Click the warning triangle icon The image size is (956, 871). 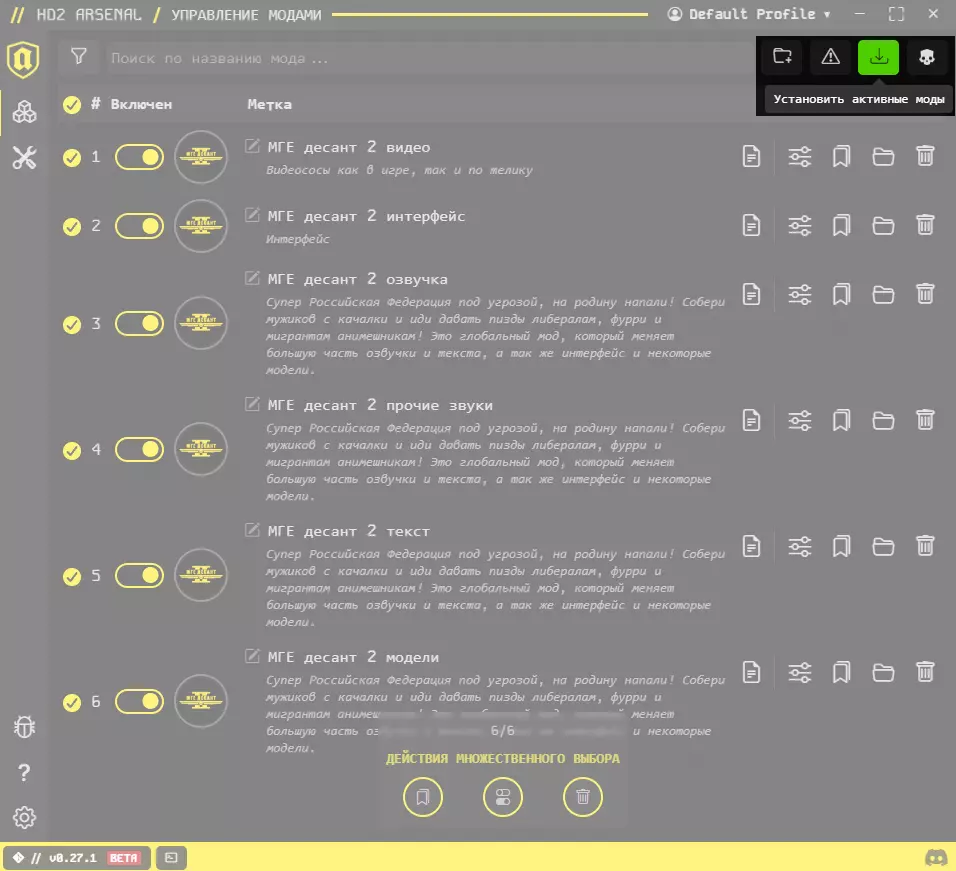[830, 57]
